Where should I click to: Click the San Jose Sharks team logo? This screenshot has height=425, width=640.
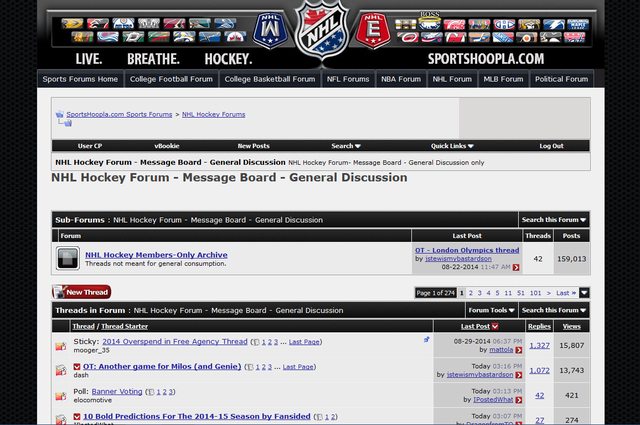pos(200,23)
